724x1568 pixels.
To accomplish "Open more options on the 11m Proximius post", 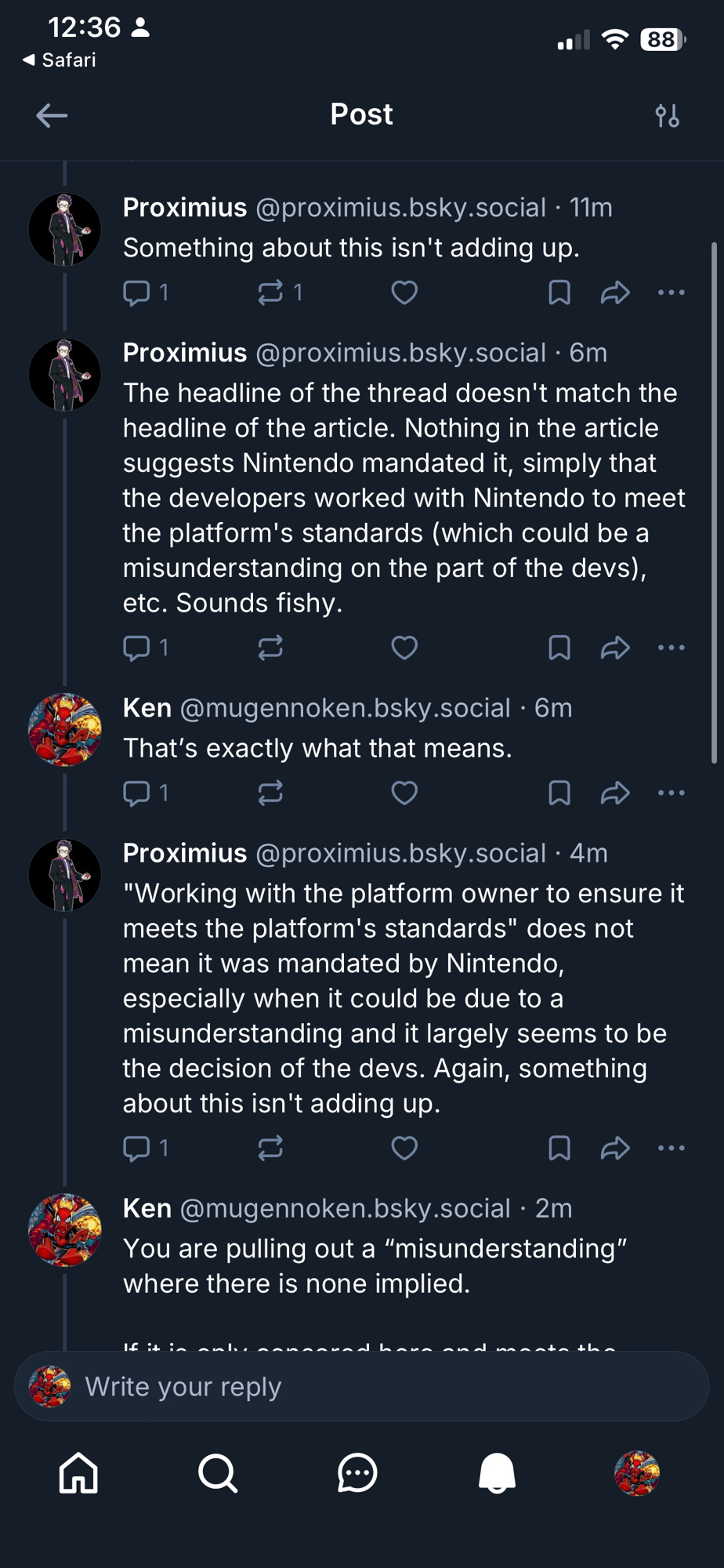I will click(672, 292).
